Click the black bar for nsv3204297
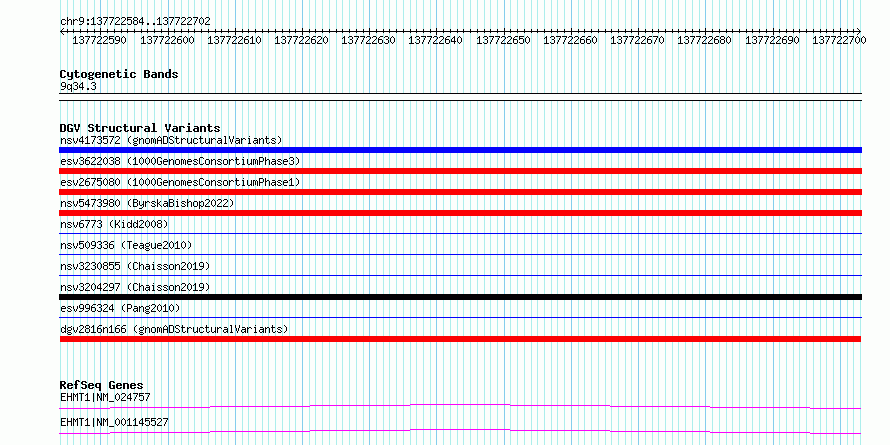890x445 pixels. tap(460, 297)
